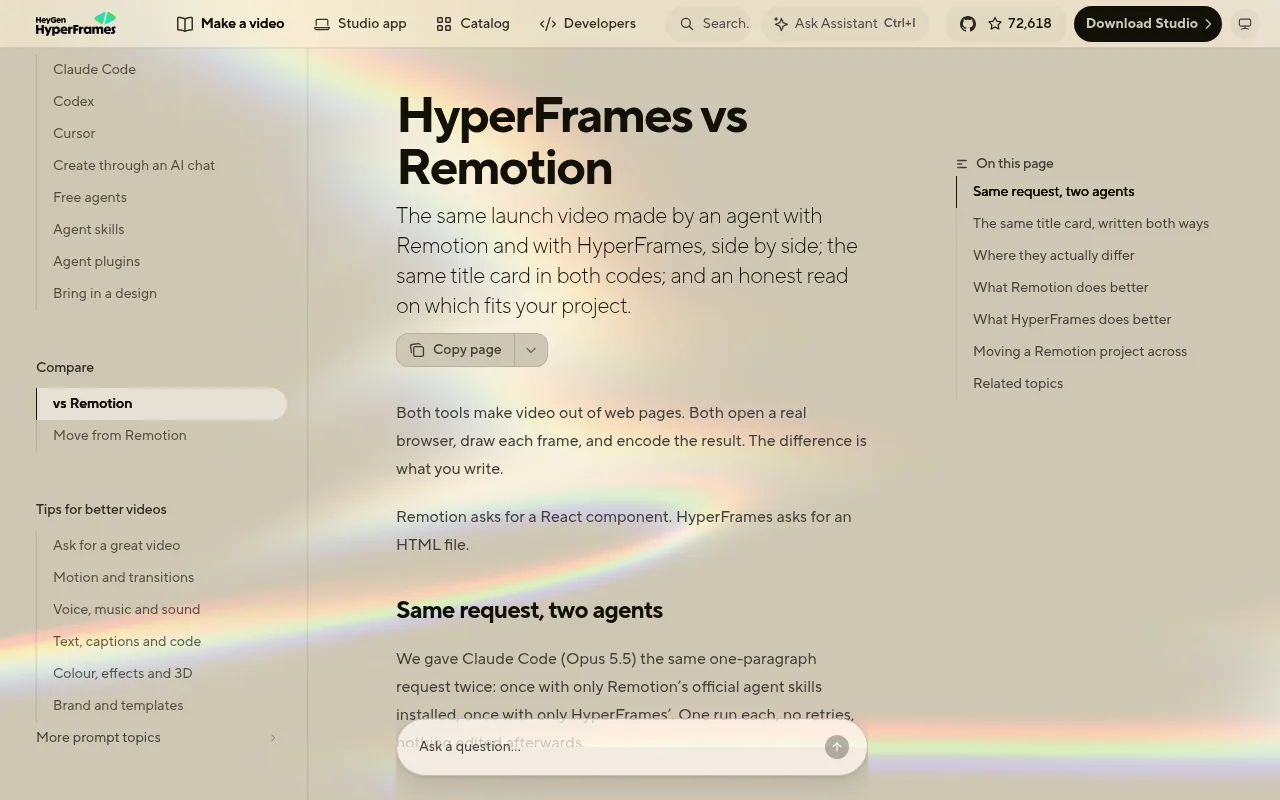Open Create through an AI chat
The image size is (1280, 800).
click(x=134, y=165)
